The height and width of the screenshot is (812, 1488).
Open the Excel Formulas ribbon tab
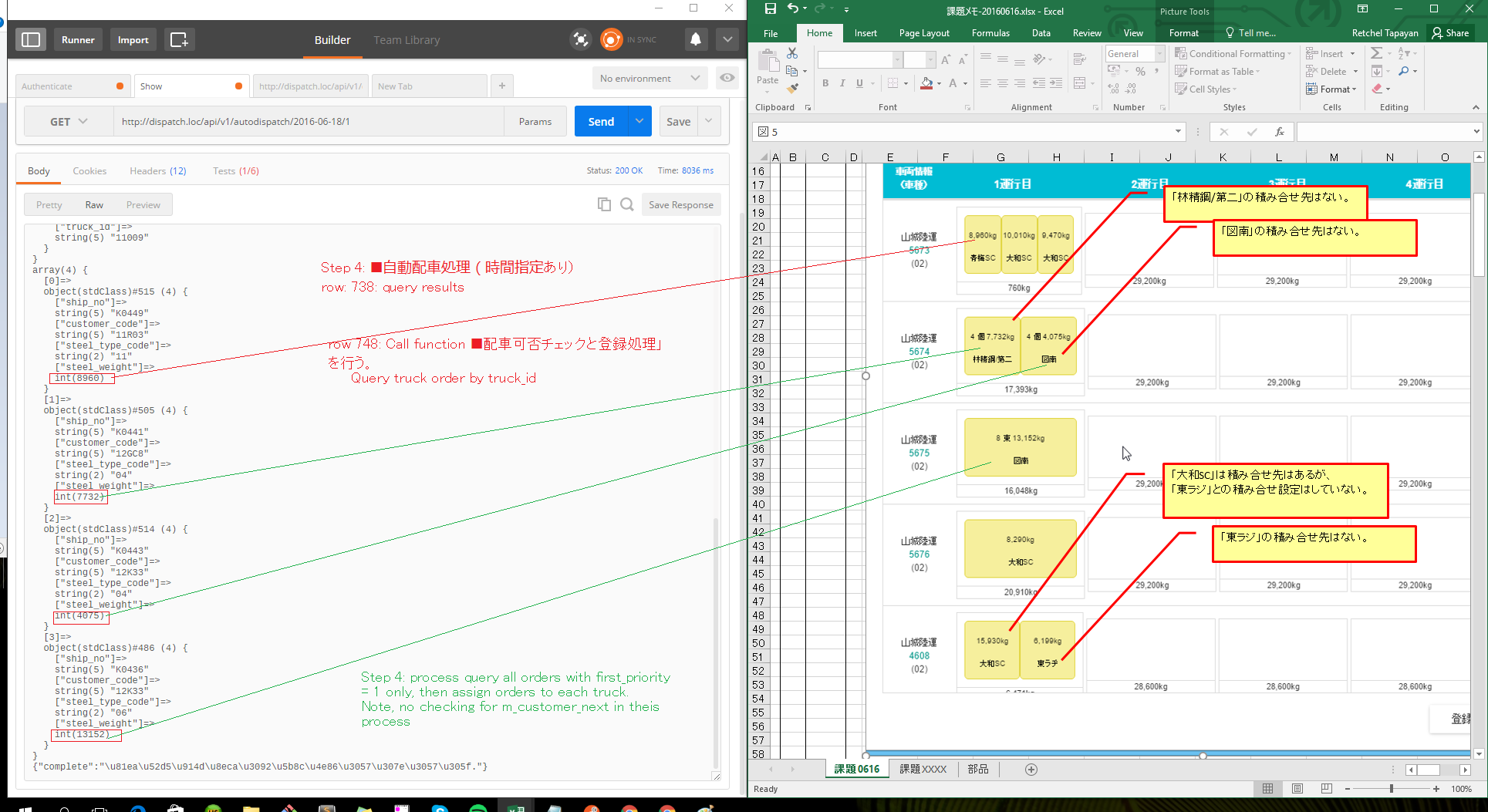click(990, 33)
